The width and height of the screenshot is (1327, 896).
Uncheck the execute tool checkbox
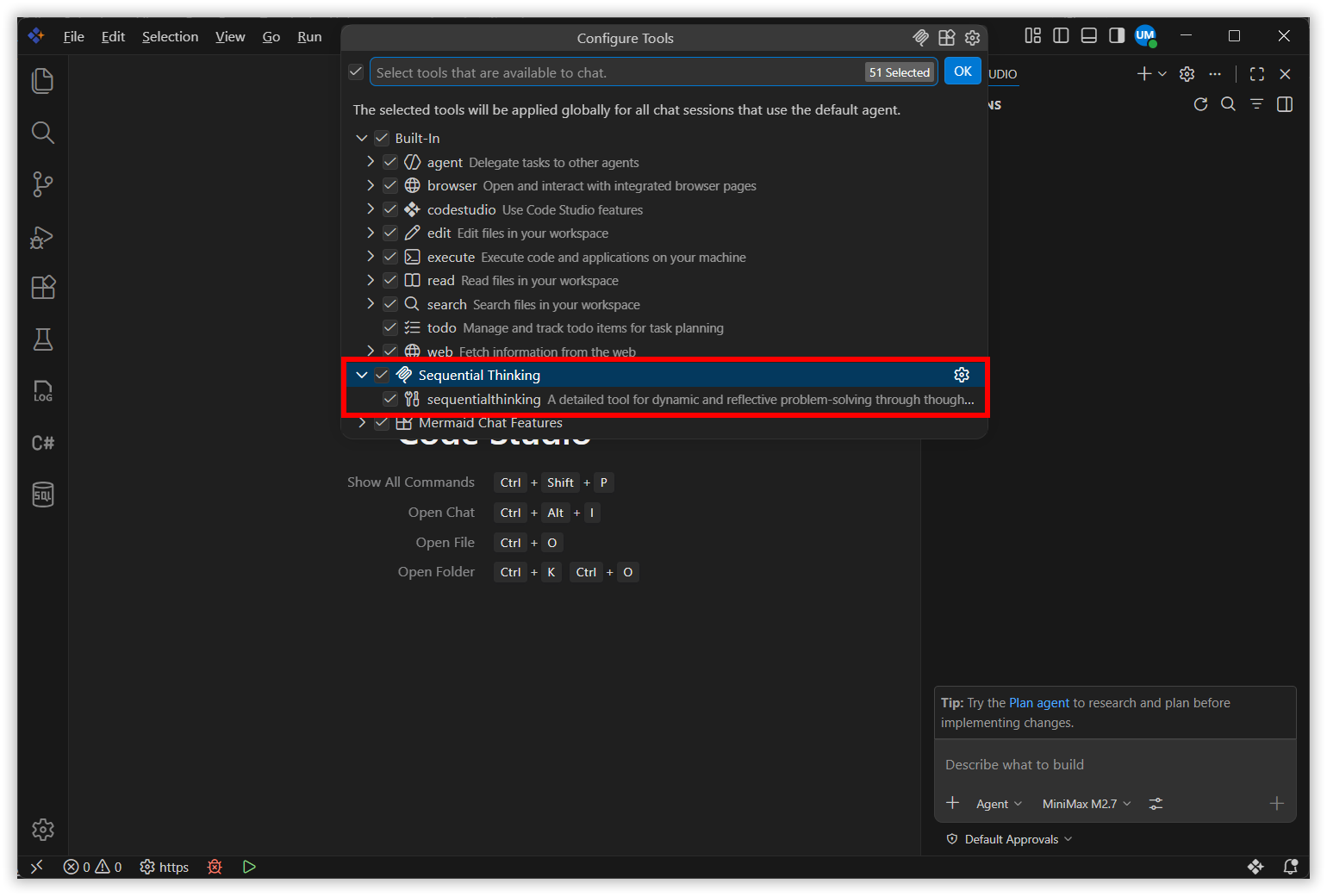[390, 257]
